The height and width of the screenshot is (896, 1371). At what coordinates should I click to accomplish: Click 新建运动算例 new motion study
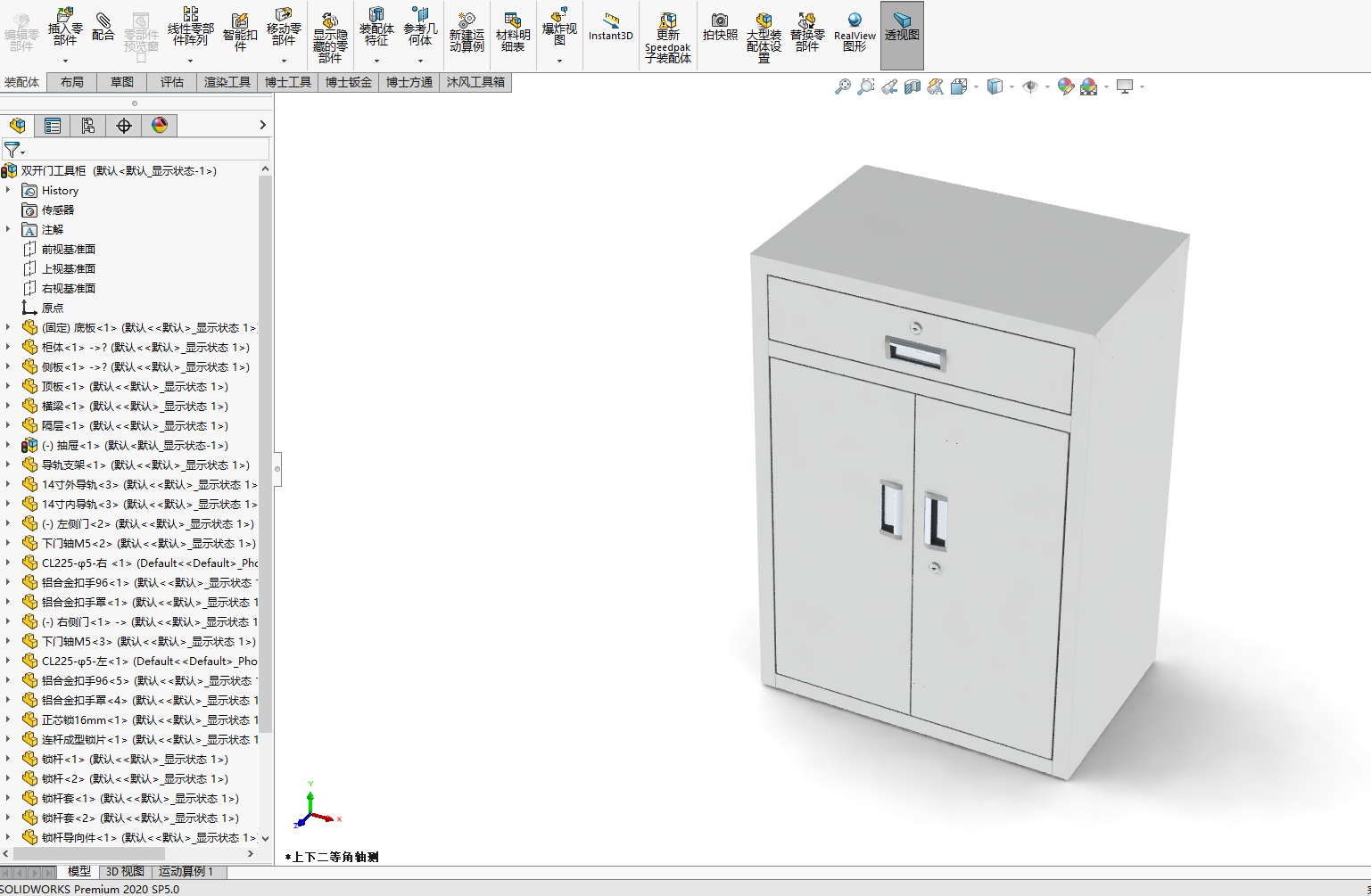pos(467,32)
